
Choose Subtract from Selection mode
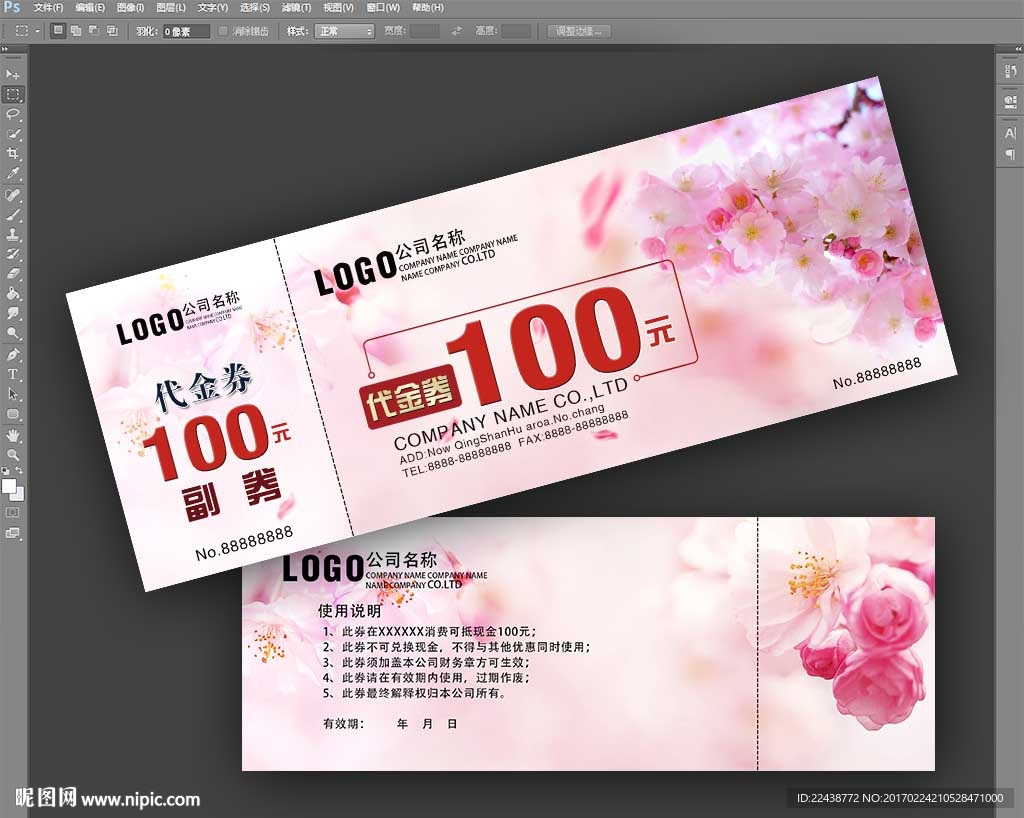pyautogui.click(x=94, y=31)
